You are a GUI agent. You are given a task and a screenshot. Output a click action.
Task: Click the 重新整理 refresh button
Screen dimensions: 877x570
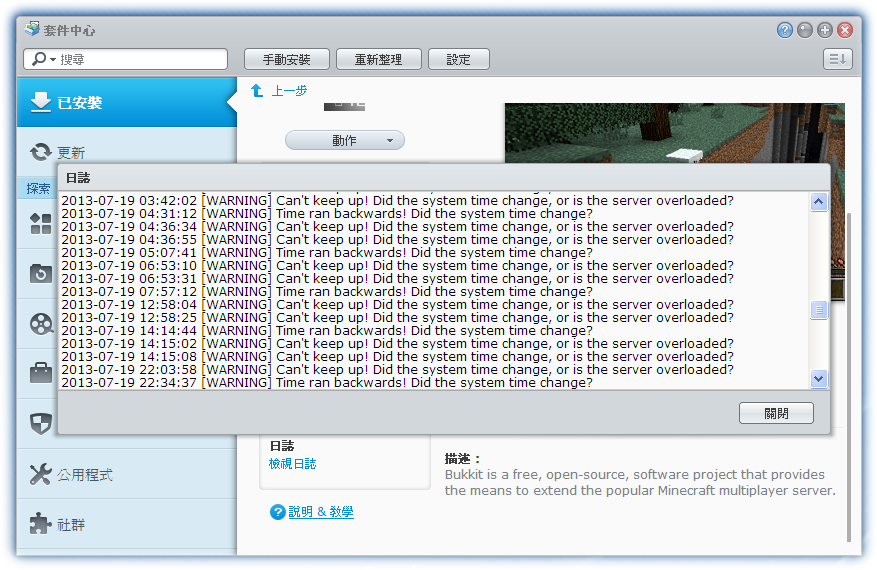(379, 59)
